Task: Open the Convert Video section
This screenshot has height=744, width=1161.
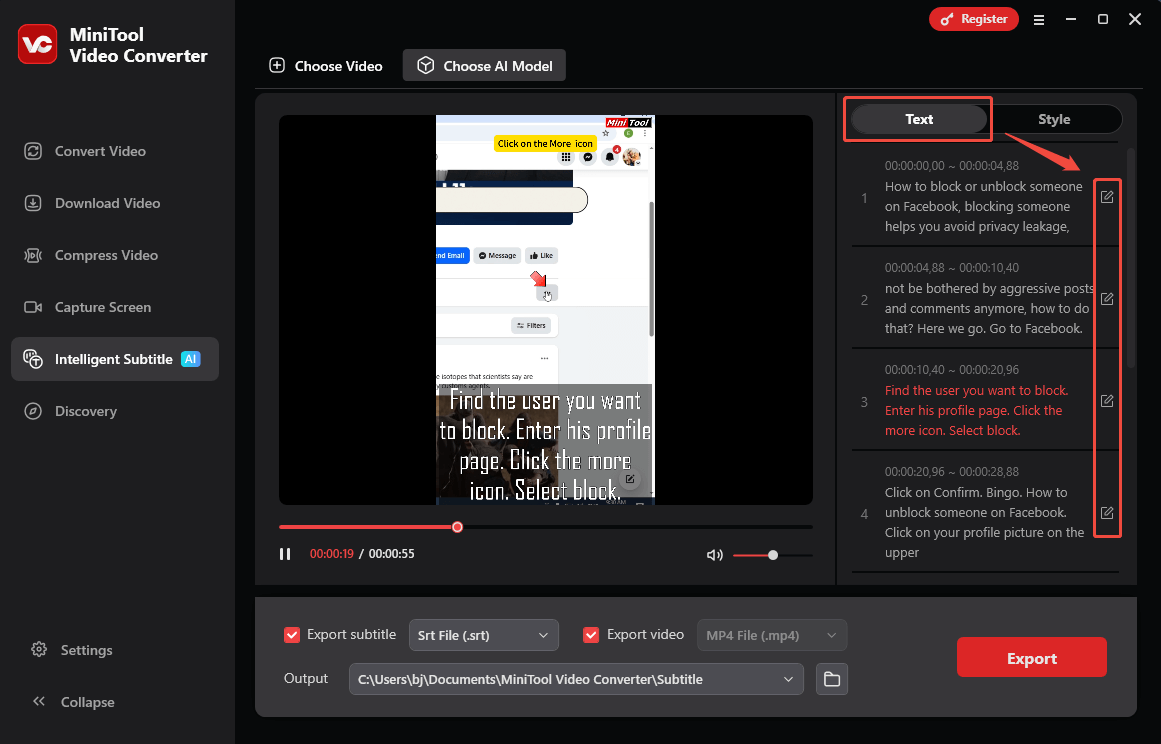Action: [85, 151]
